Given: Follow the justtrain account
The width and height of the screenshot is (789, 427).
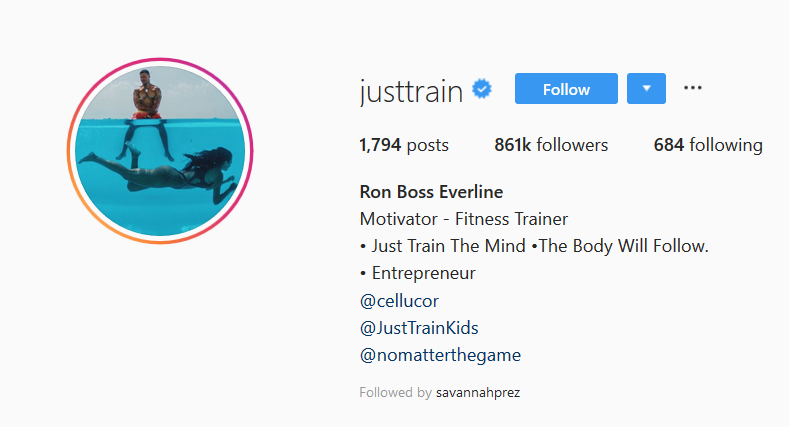Looking at the screenshot, I should tap(566, 89).
